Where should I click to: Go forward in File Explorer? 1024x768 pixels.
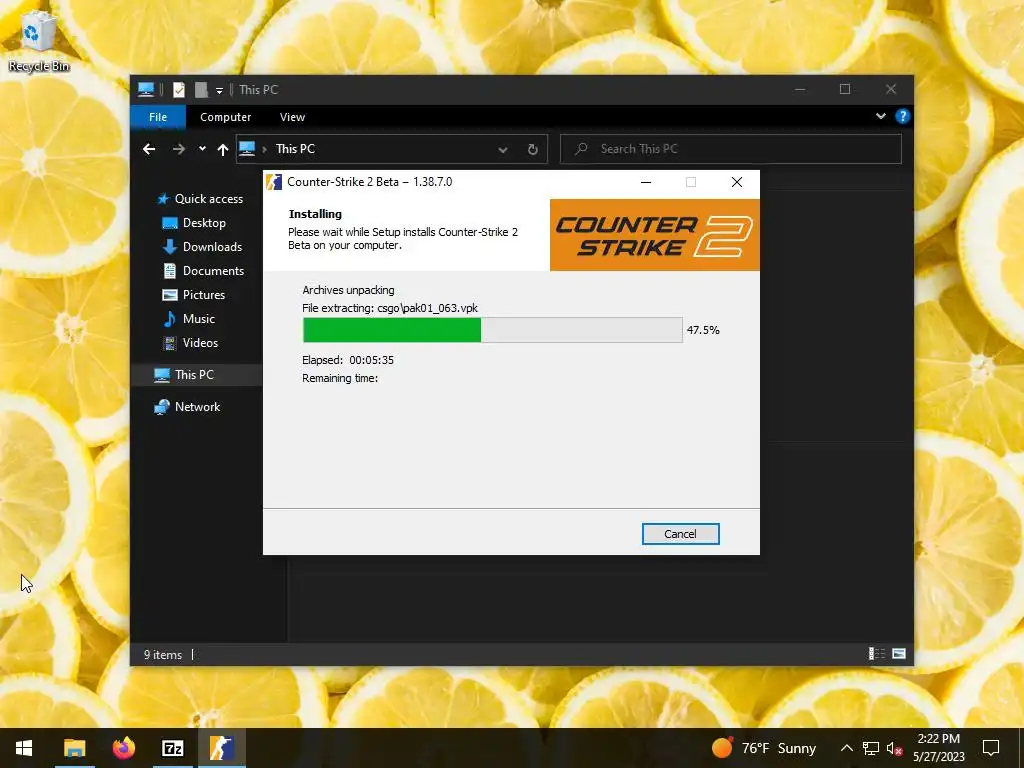click(178, 149)
